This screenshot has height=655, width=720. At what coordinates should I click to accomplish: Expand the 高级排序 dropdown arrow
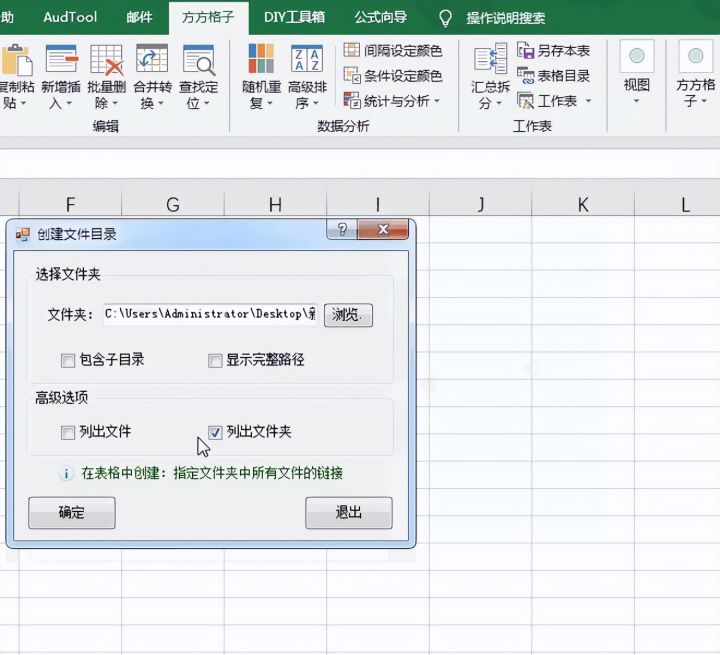click(x=315, y=104)
